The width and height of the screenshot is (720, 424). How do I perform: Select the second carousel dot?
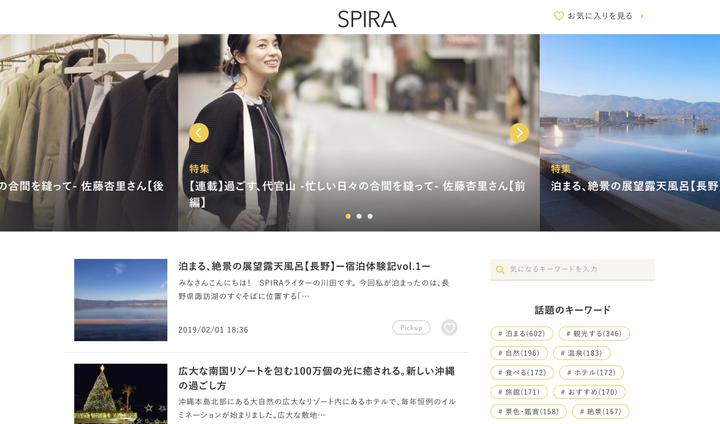click(x=359, y=216)
